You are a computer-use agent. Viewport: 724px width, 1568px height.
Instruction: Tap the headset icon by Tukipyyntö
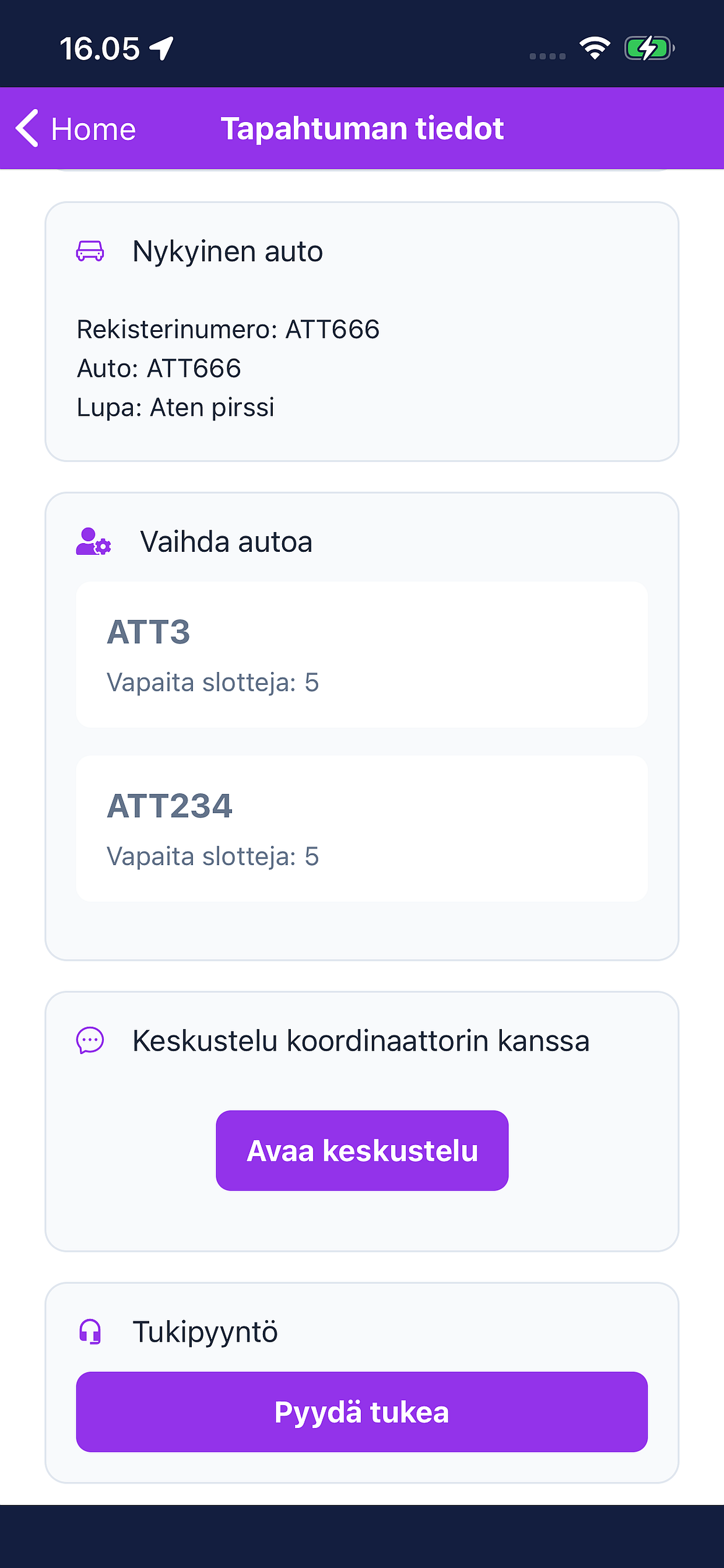tap(90, 1331)
